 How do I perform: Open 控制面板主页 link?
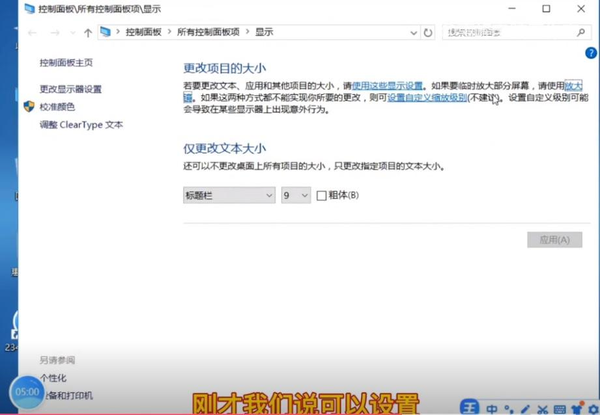66,63
